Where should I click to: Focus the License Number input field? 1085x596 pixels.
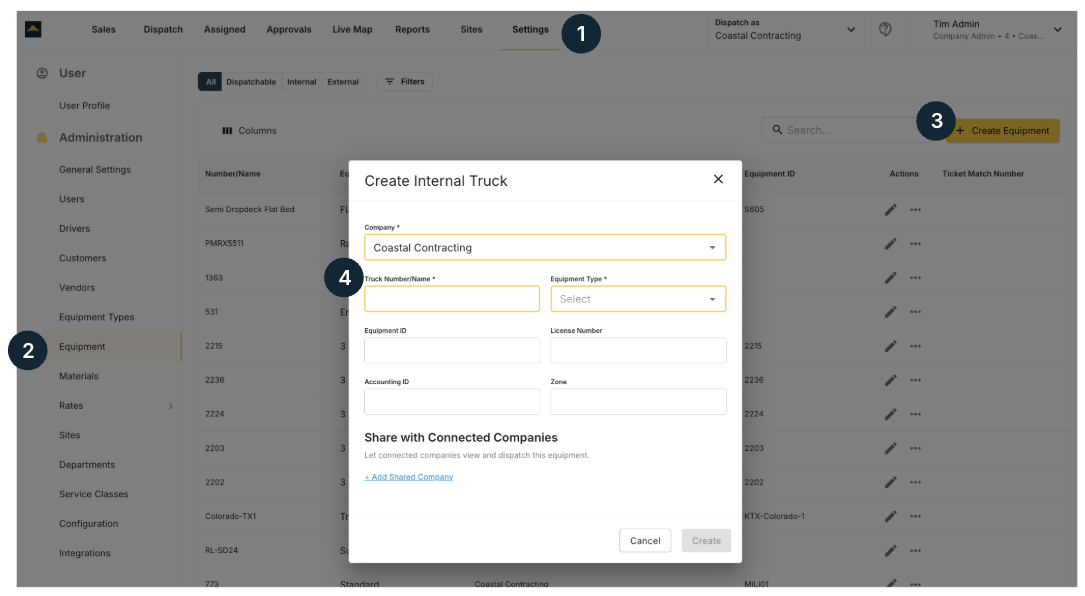638,350
